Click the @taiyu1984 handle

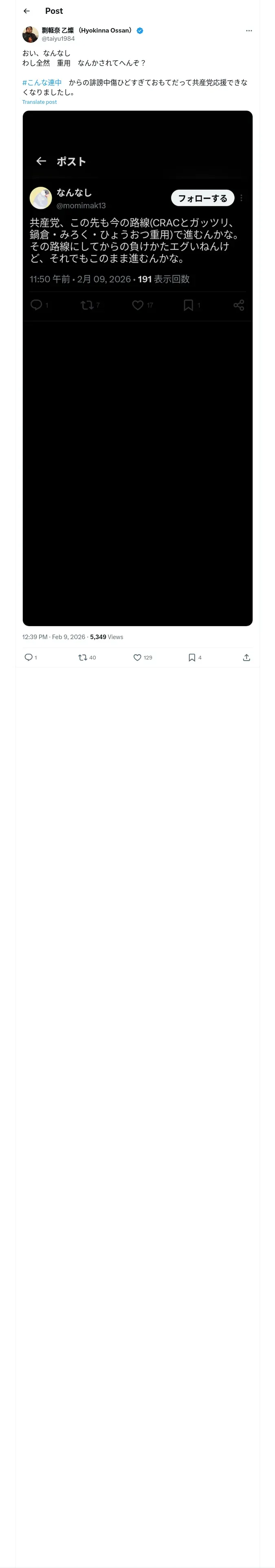coord(58,38)
